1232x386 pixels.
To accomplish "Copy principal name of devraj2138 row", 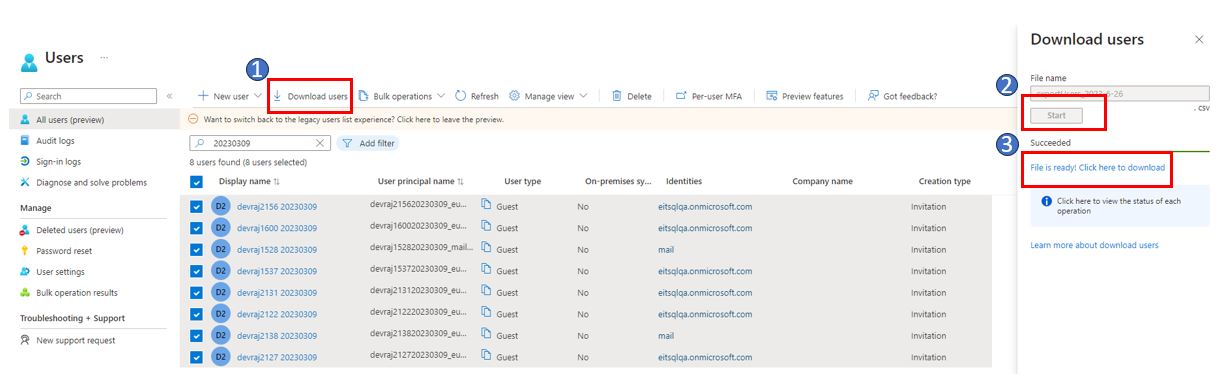I will (x=487, y=334).
